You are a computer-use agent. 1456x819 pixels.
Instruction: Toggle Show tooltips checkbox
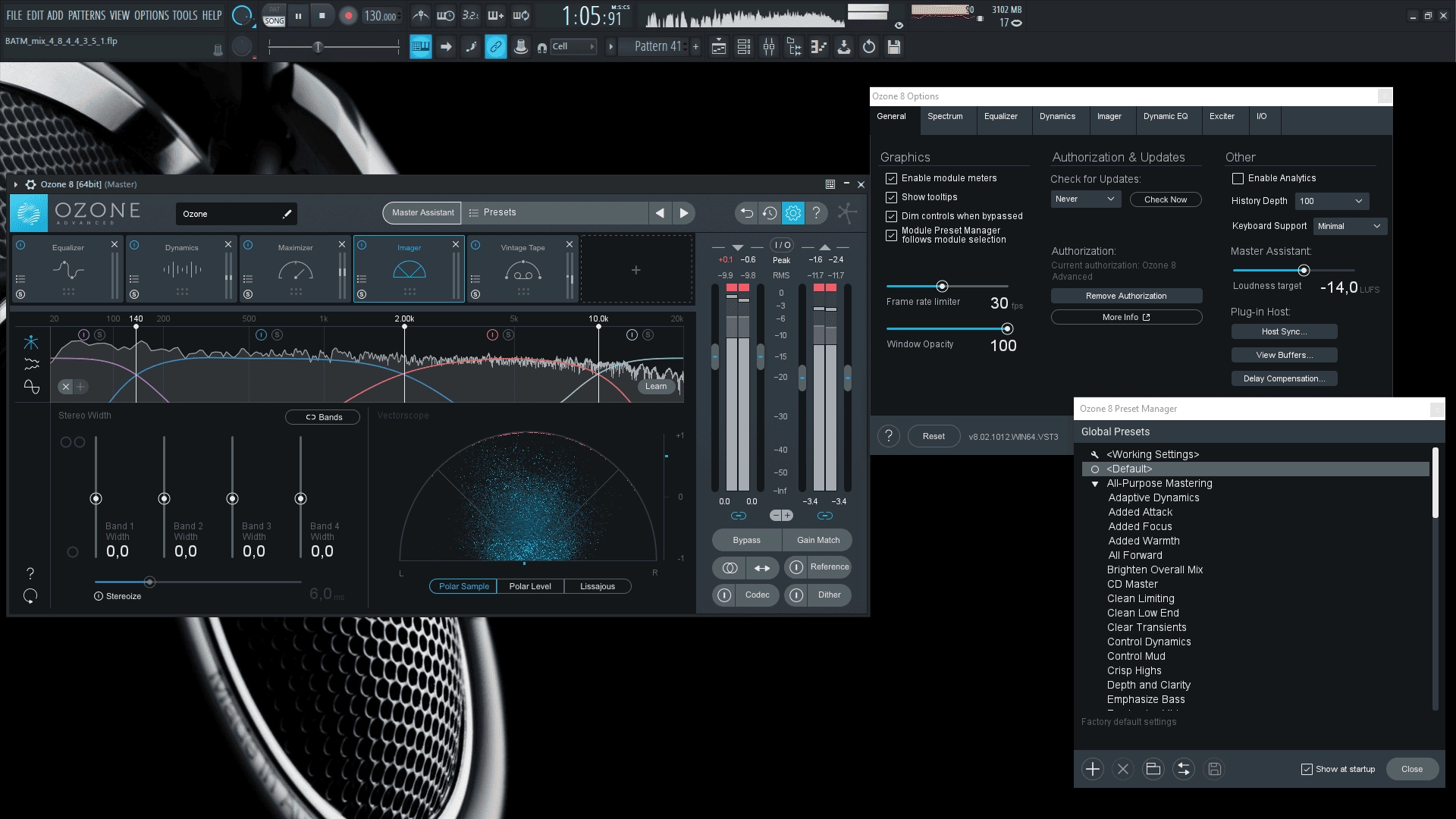click(x=891, y=198)
